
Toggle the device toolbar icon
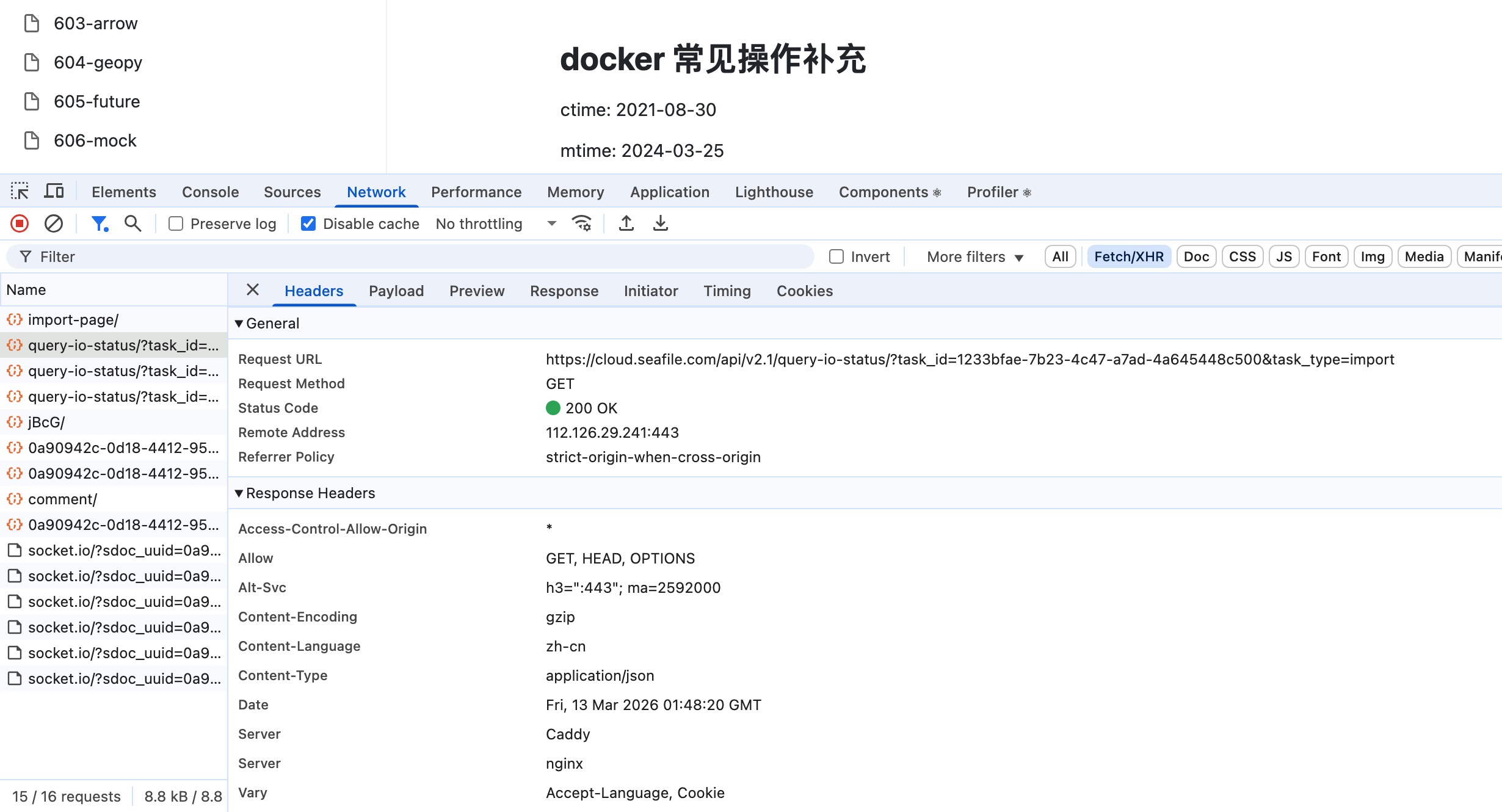(54, 192)
